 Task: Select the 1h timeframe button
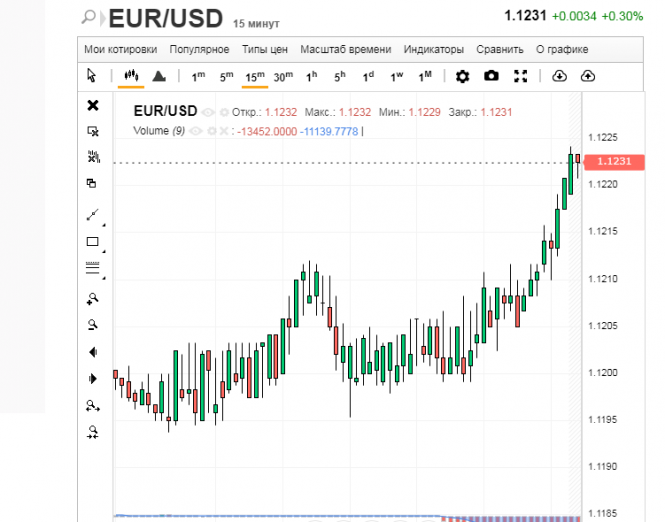coord(311,77)
